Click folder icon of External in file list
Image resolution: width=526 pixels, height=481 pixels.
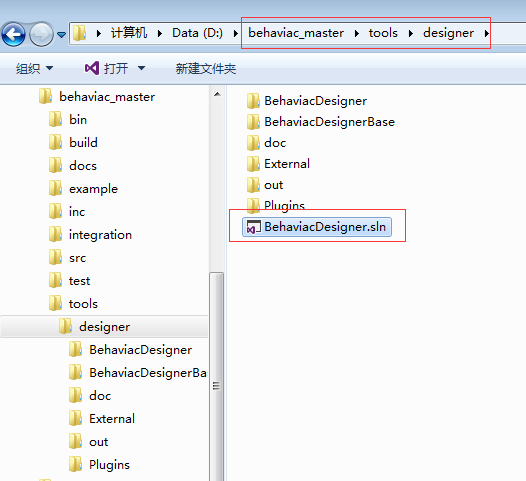click(x=253, y=164)
